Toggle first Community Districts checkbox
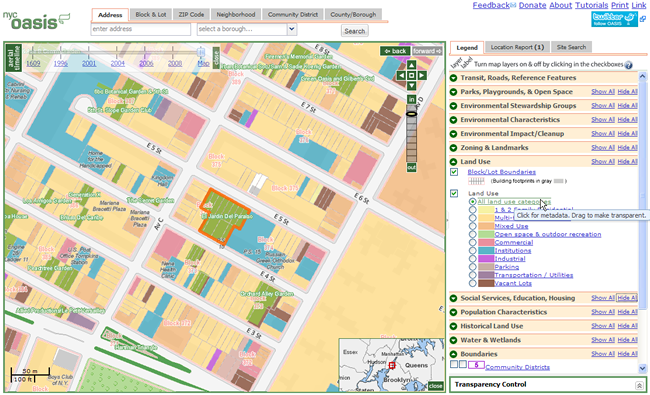Screen dimensions: 650x395 454,364
